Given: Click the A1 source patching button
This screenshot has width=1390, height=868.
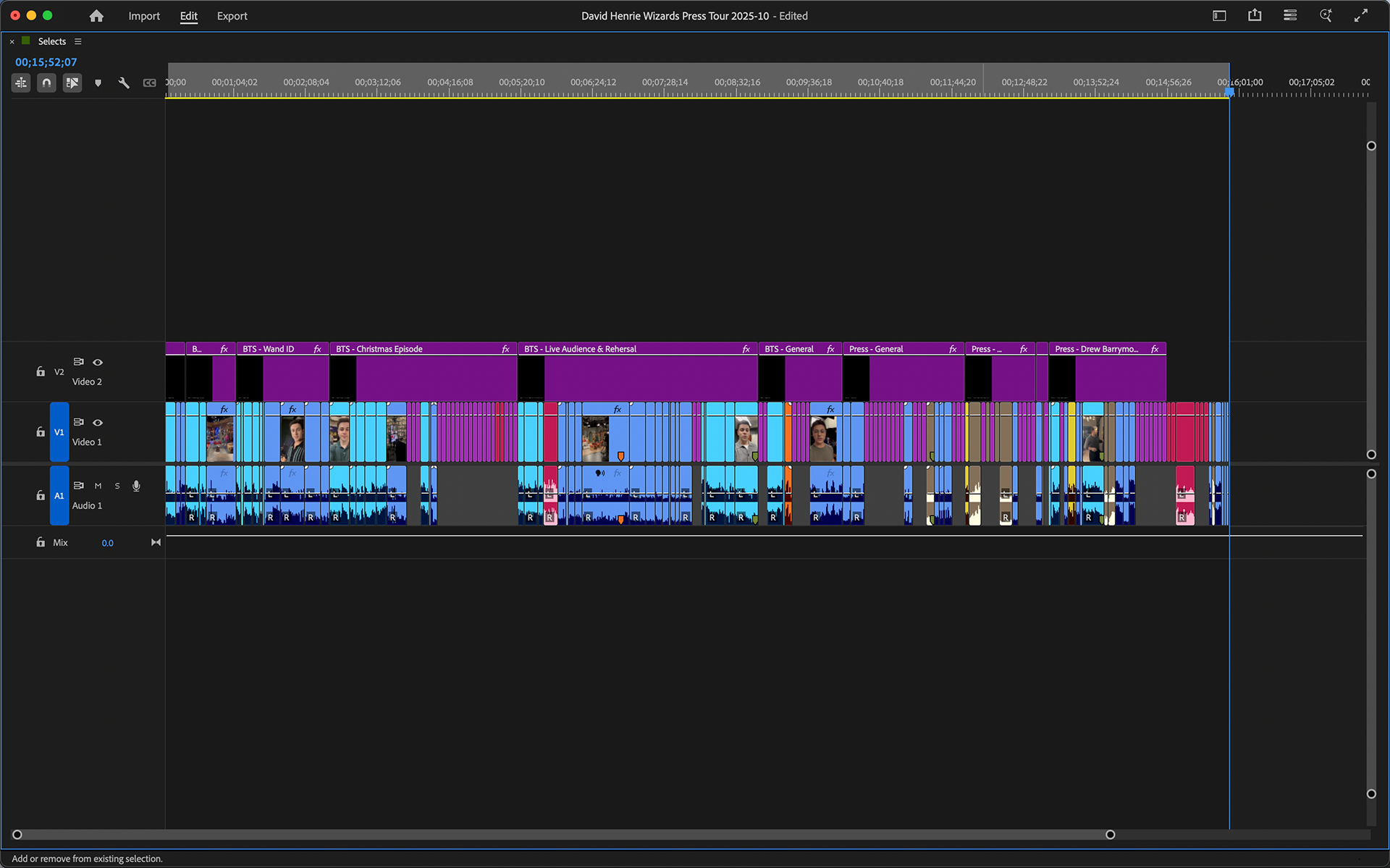Looking at the screenshot, I should pyautogui.click(x=59, y=495).
